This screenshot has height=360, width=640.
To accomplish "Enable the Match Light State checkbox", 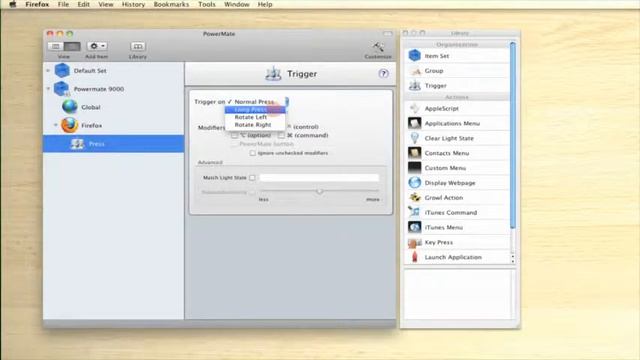I will pos(252,178).
